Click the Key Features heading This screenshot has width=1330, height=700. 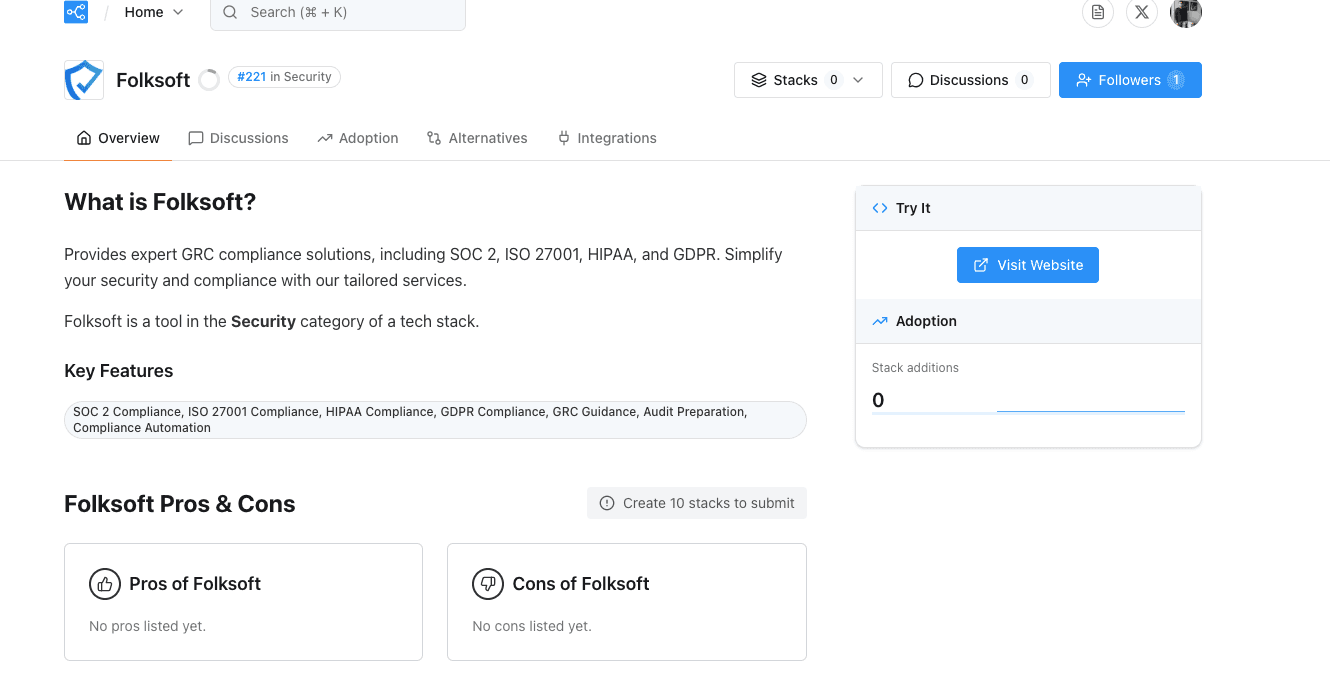119,371
